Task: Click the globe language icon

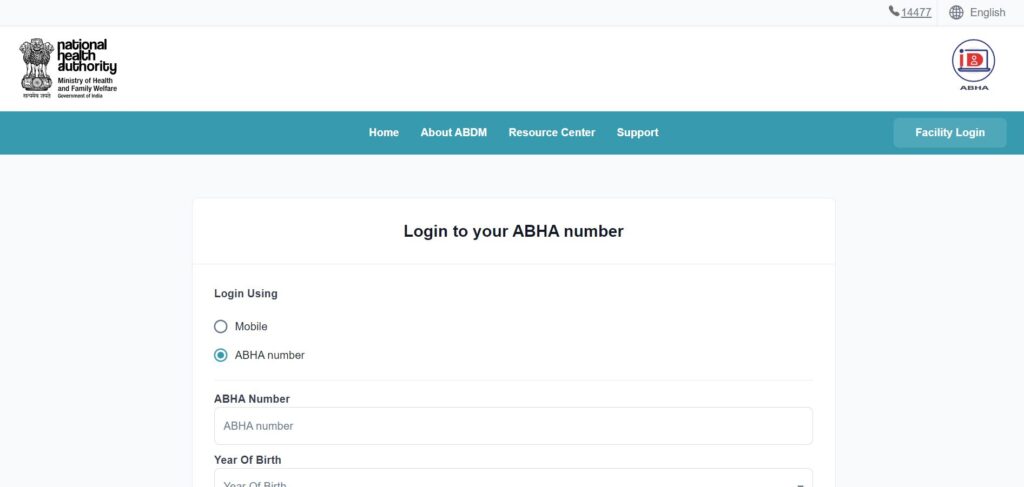Action: (x=956, y=12)
